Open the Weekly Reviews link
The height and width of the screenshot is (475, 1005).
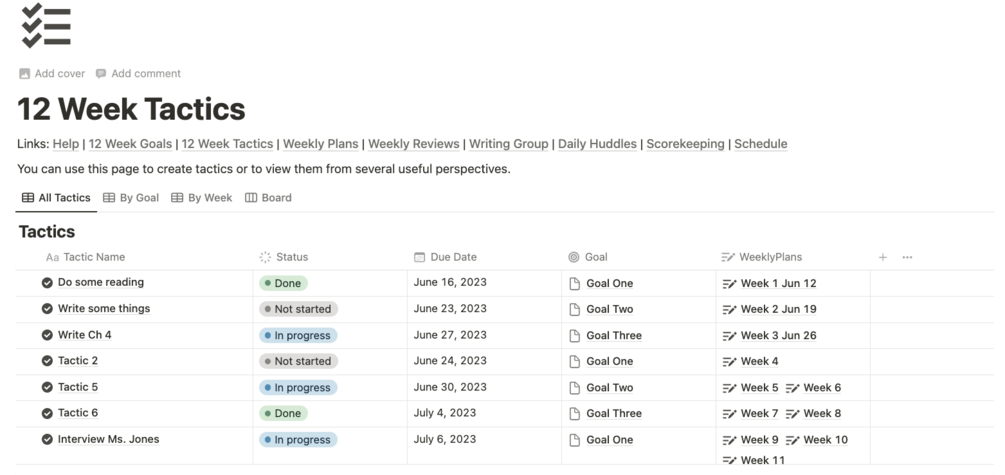413,144
